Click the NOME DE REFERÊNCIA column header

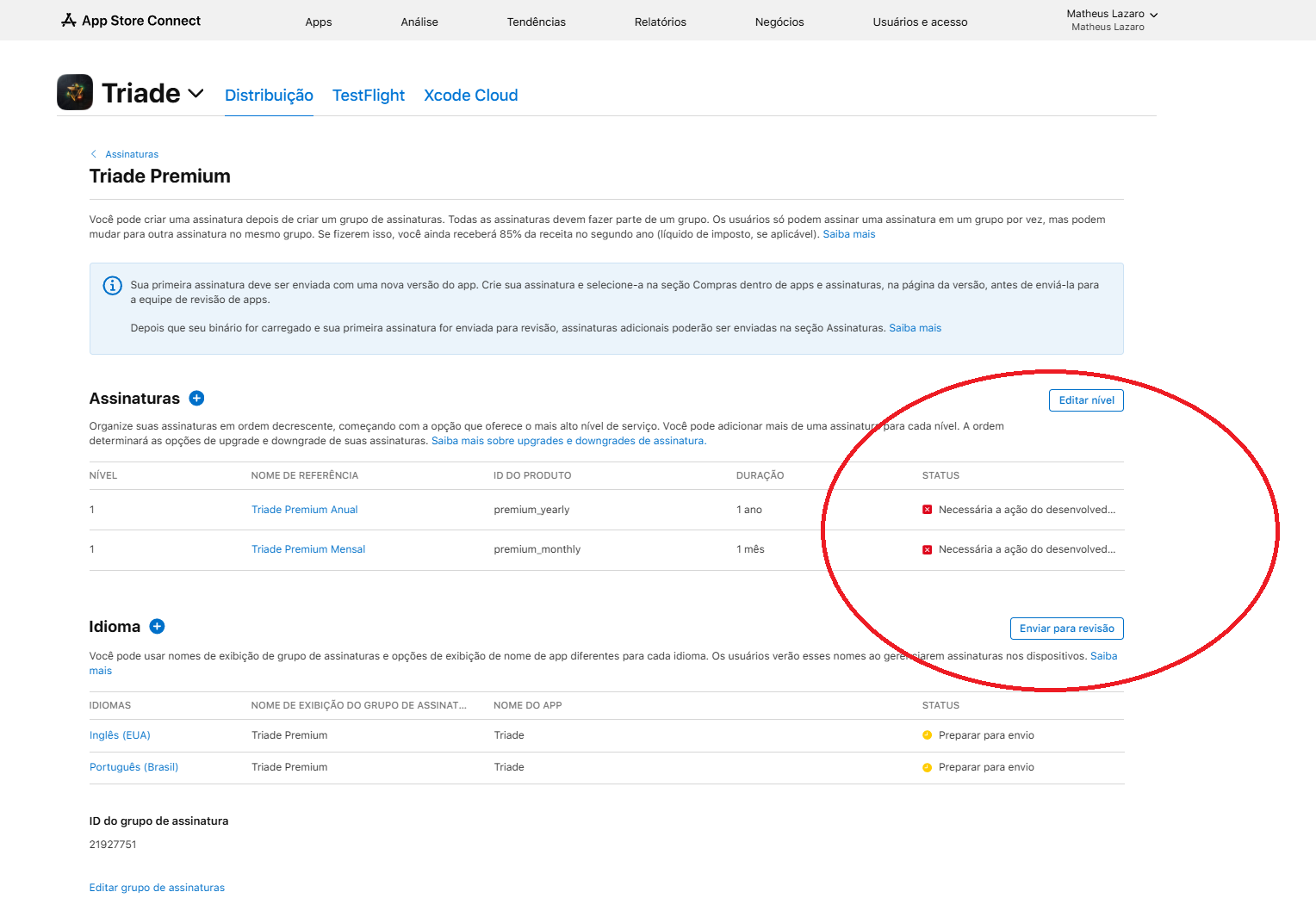(x=305, y=475)
